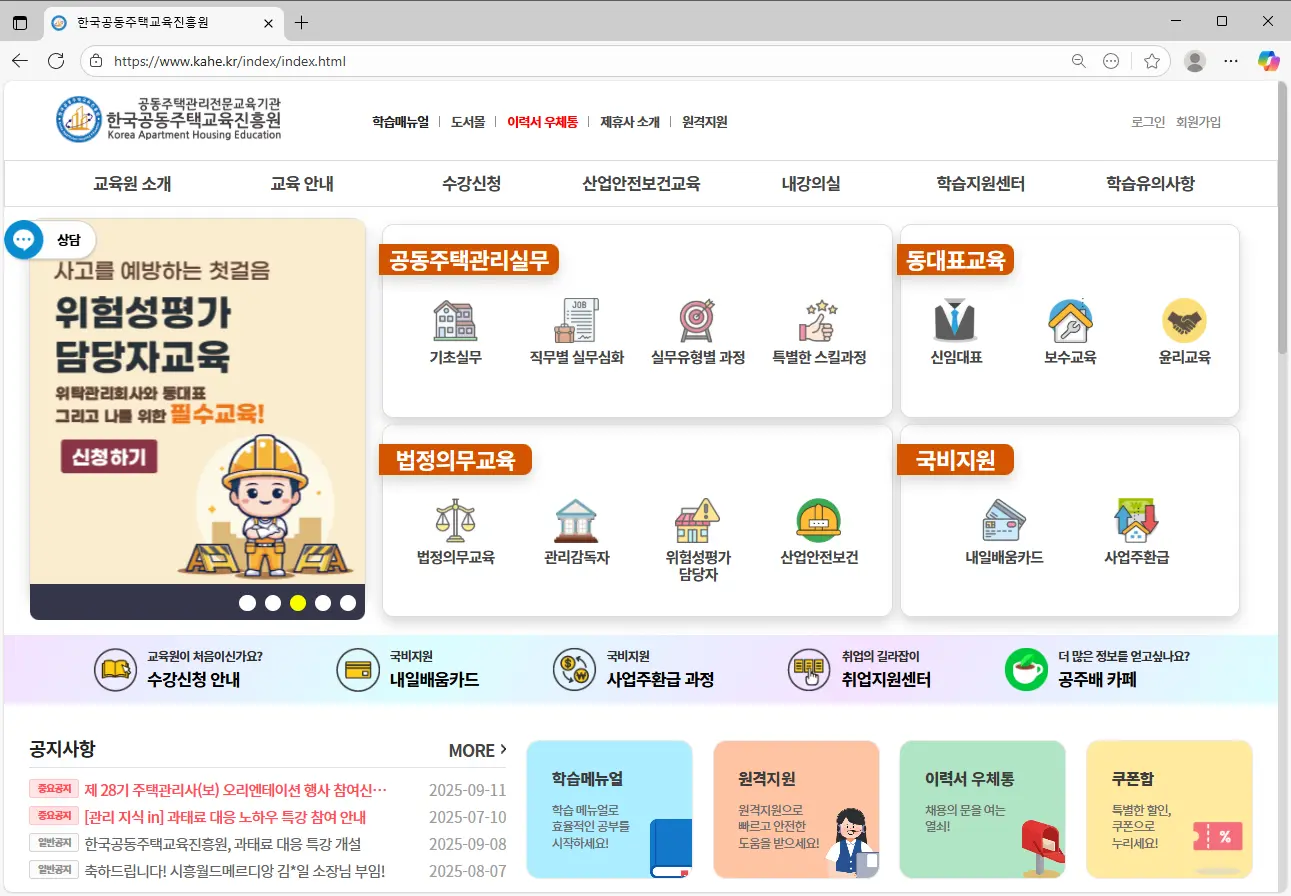Select the 특별한 스킬과정 thumbs-up icon

[817, 320]
